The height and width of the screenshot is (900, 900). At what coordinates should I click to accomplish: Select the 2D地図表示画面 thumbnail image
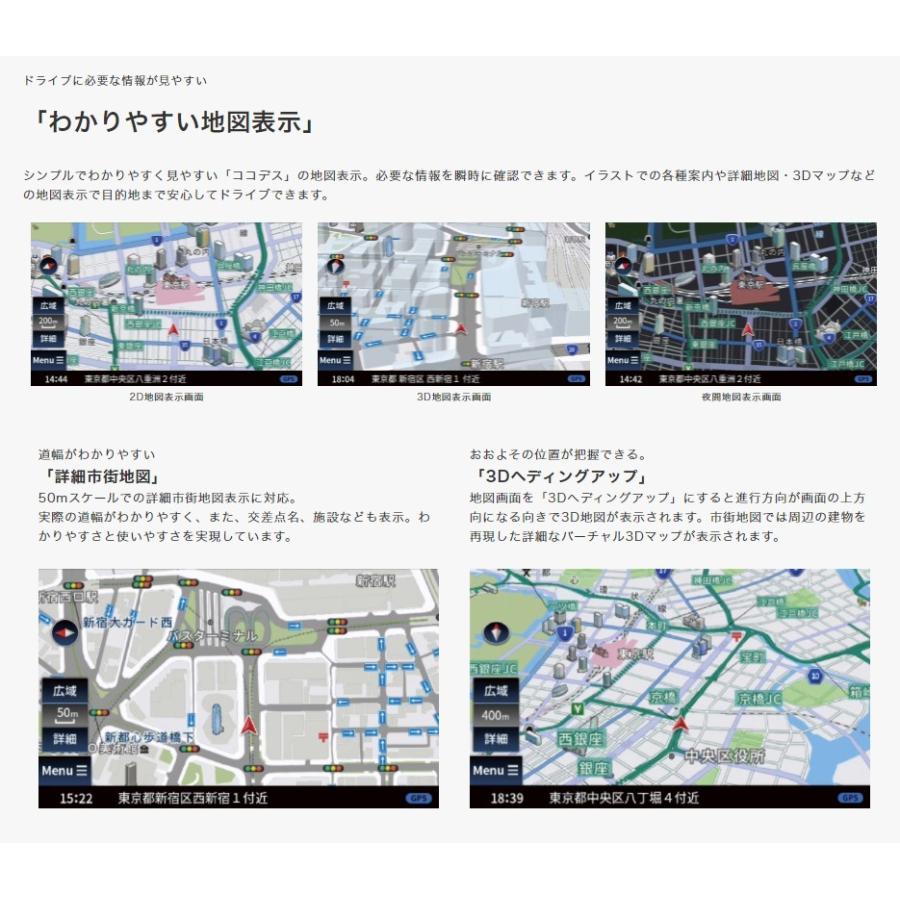pyautogui.click(x=166, y=303)
